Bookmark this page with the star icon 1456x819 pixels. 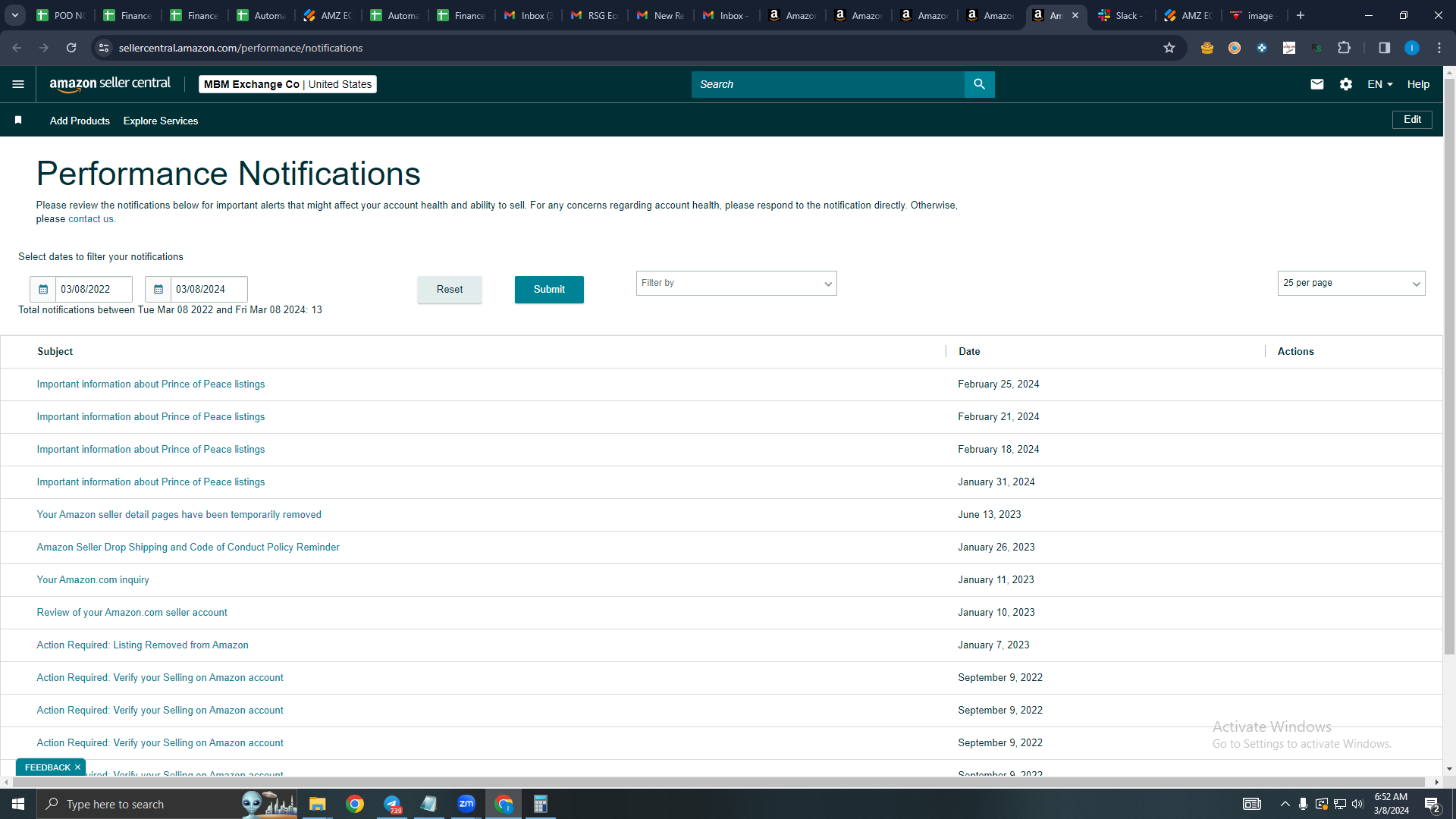point(1169,48)
